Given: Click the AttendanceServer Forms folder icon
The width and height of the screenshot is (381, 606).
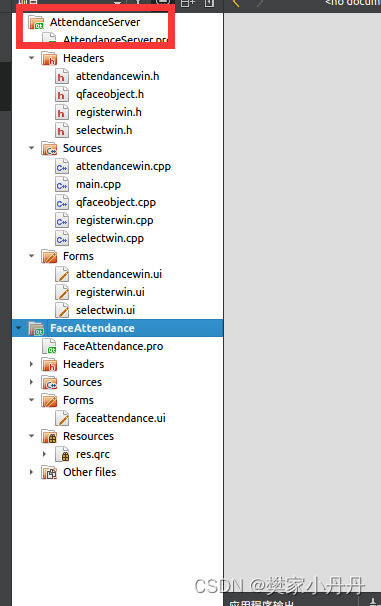Looking at the screenshot, I should coord(49,257).
